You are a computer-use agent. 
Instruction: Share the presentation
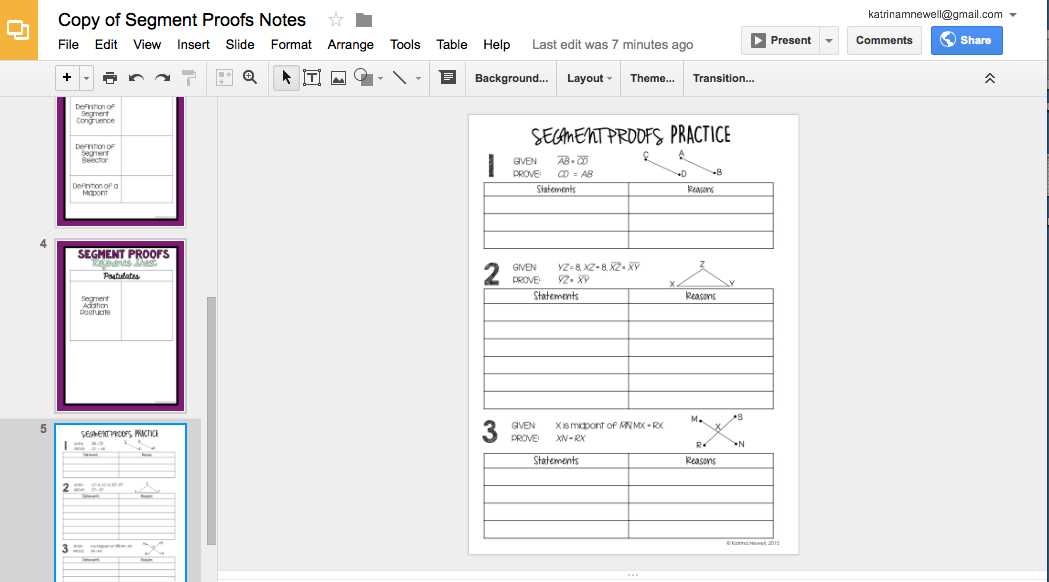966,40
